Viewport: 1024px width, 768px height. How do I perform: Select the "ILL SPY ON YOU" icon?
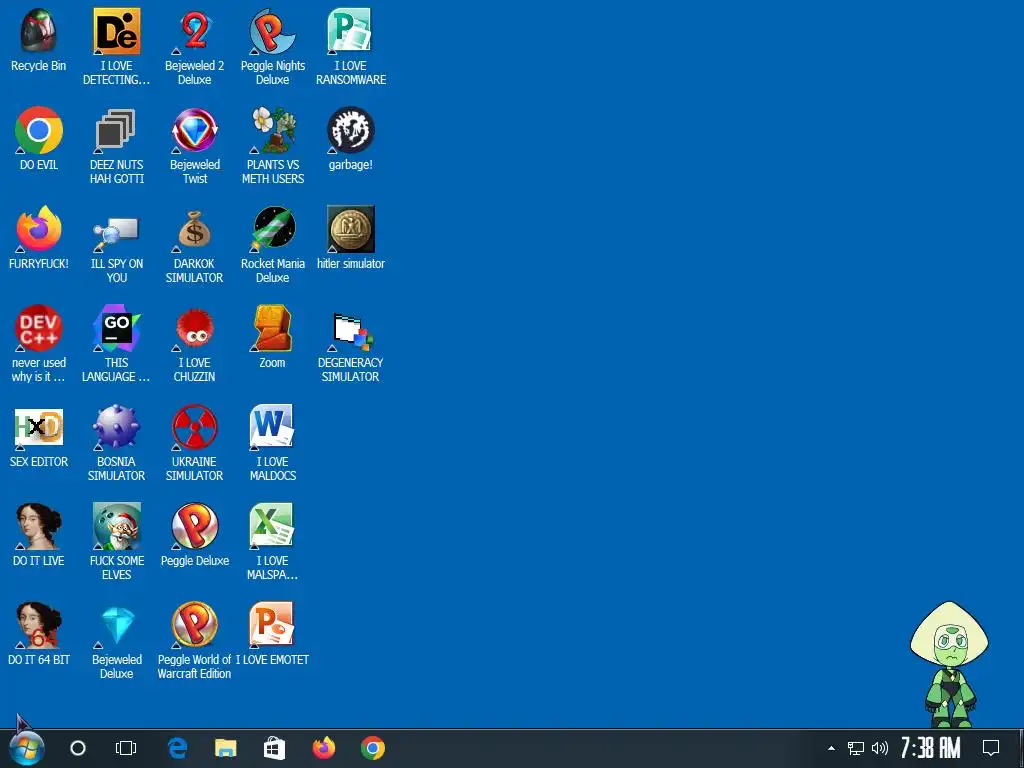116,232
